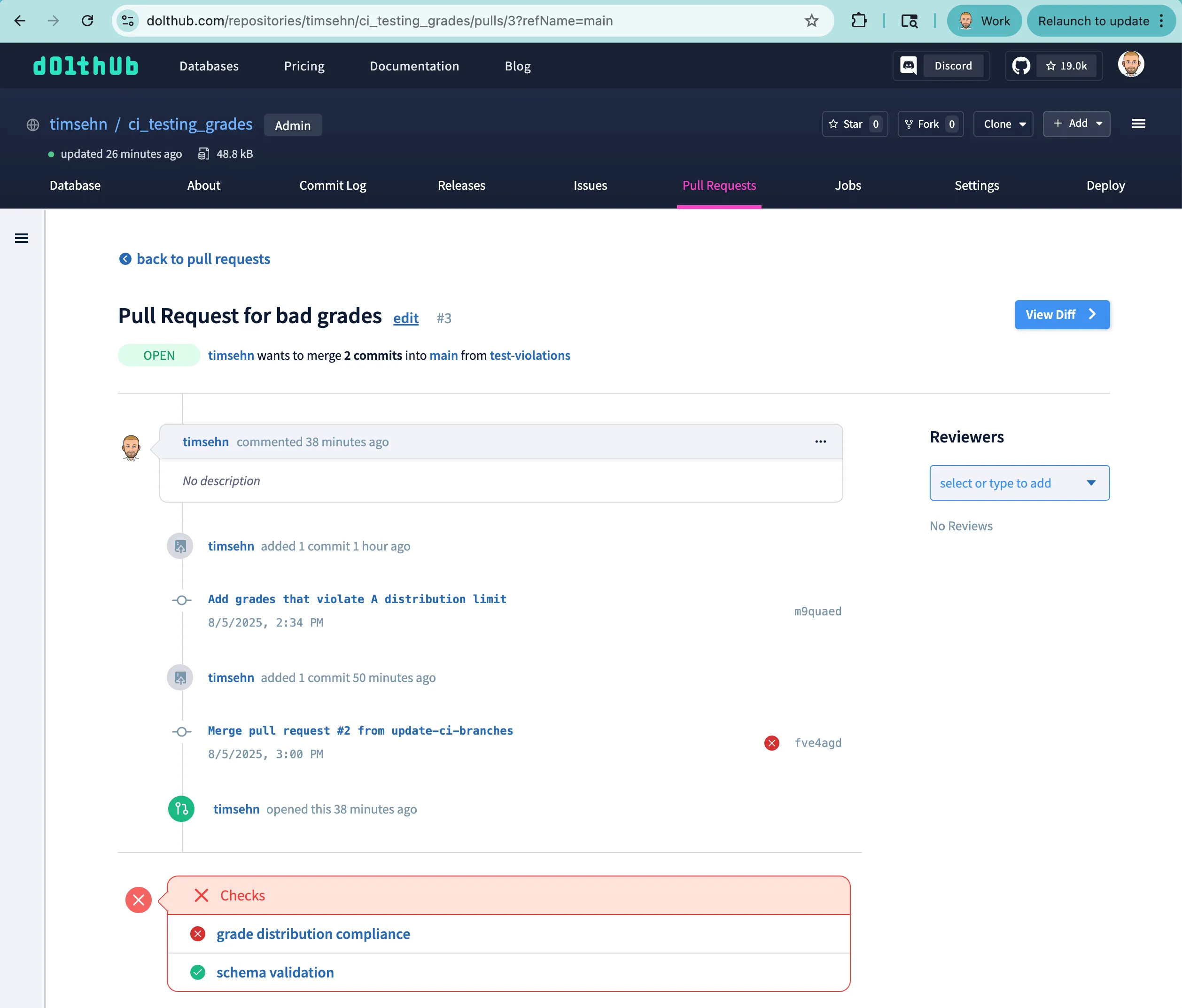This screenshot has width=1182, height=1008.
Task: Open the Discord link icon
Action: pos(908,66)
